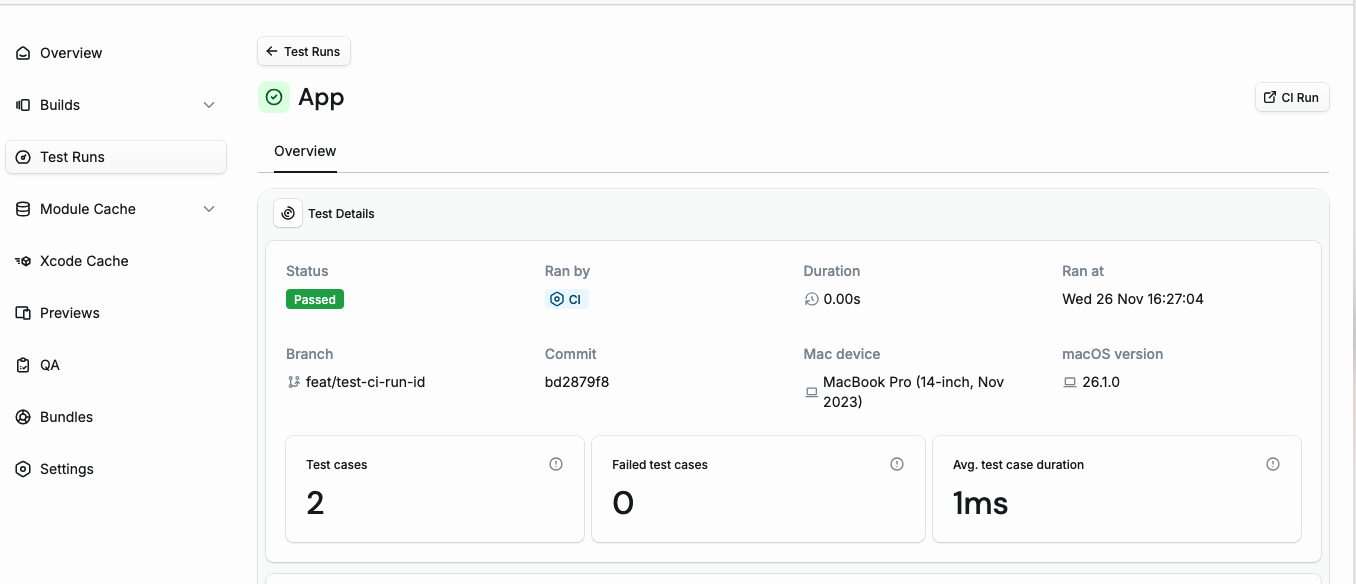Collapse the Module Cache section

tap(208, 208)
